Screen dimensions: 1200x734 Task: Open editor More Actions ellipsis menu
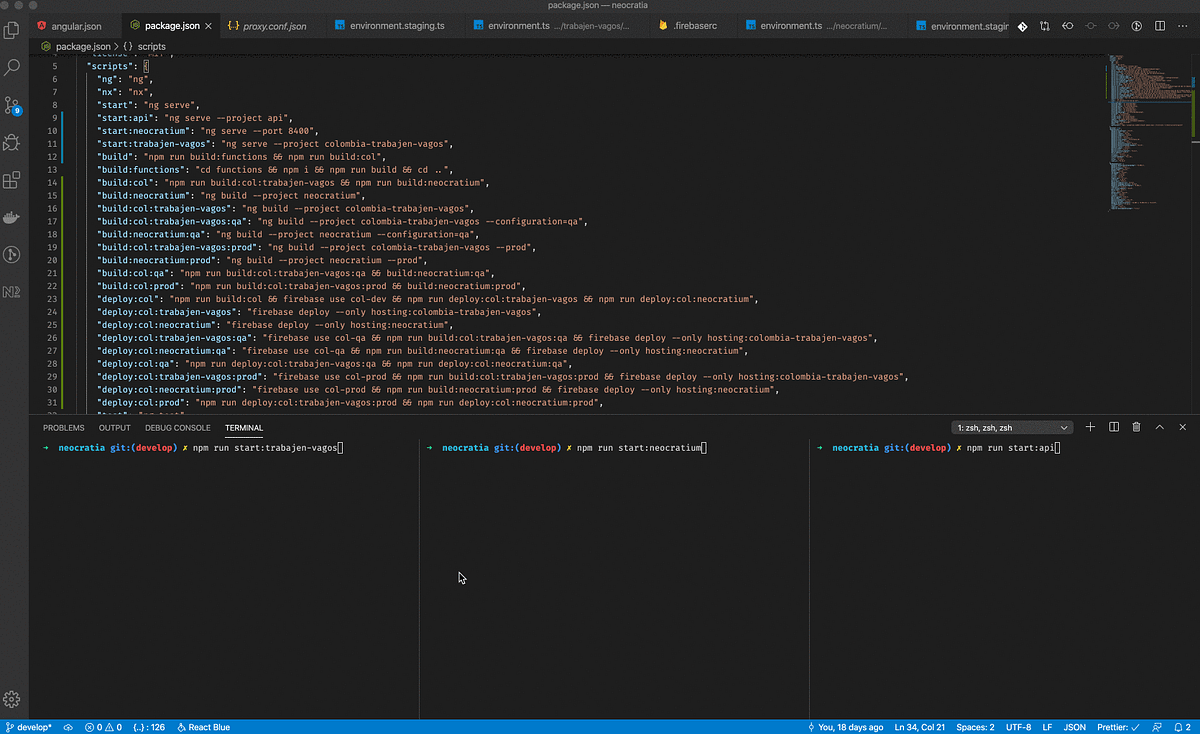coord(1184,26)
